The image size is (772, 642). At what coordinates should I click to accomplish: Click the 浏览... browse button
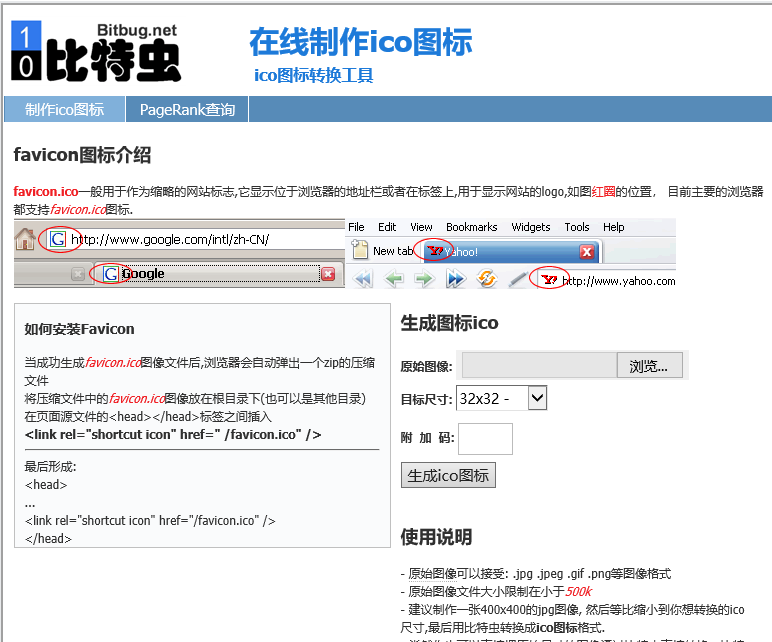tap(649, 365)
